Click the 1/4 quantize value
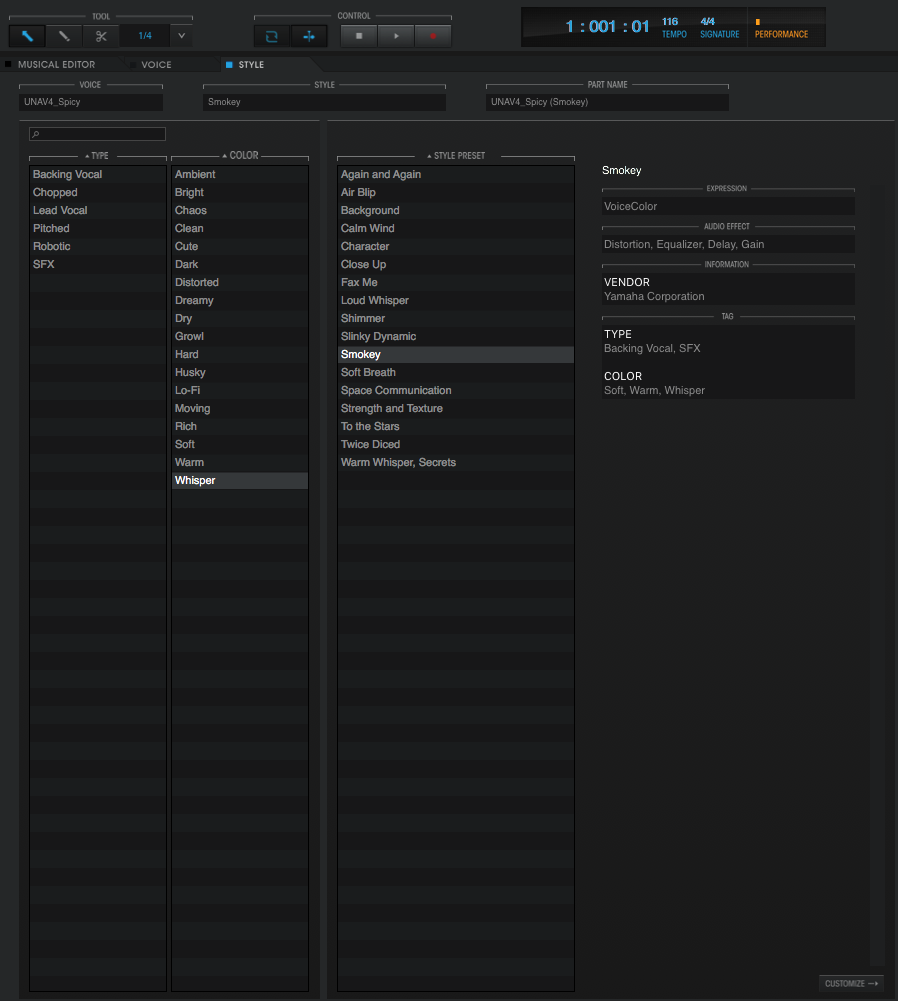Image resolution: width=898 pixels, height=1001 pixels. coord(145,36)
